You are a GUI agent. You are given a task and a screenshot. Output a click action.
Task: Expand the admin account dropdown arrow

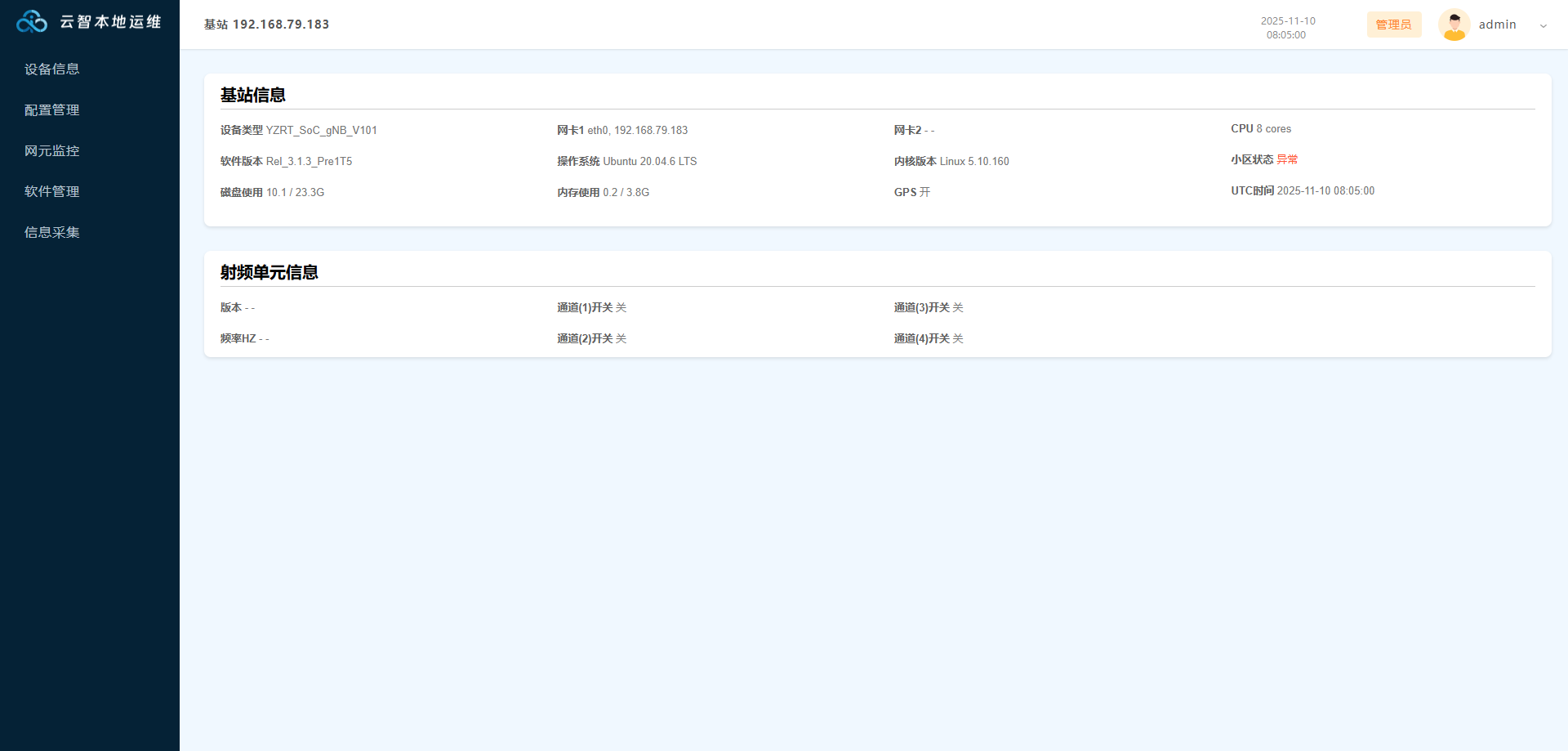tap(1543, 25)
